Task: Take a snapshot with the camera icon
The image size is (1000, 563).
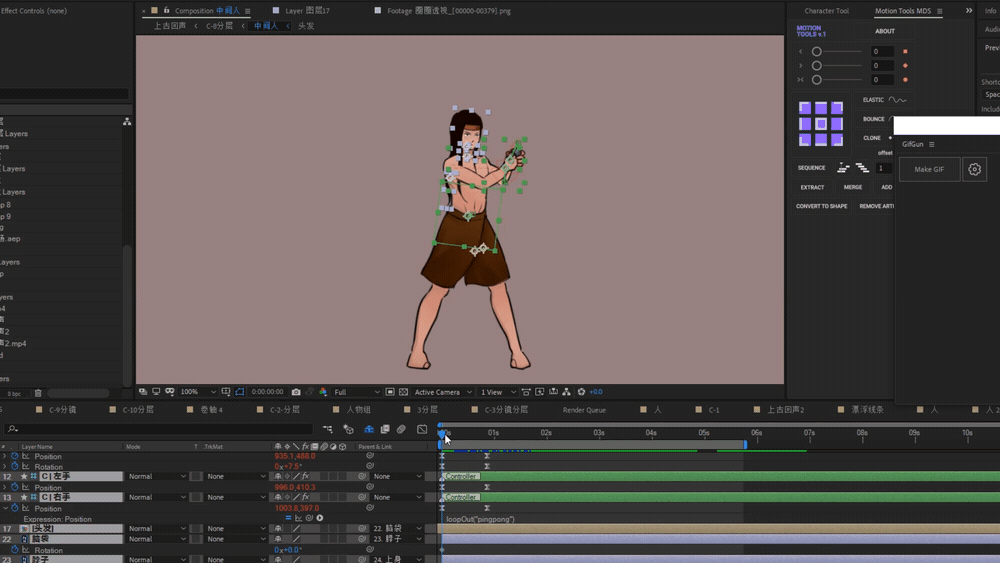Action: tap(296, 392)
